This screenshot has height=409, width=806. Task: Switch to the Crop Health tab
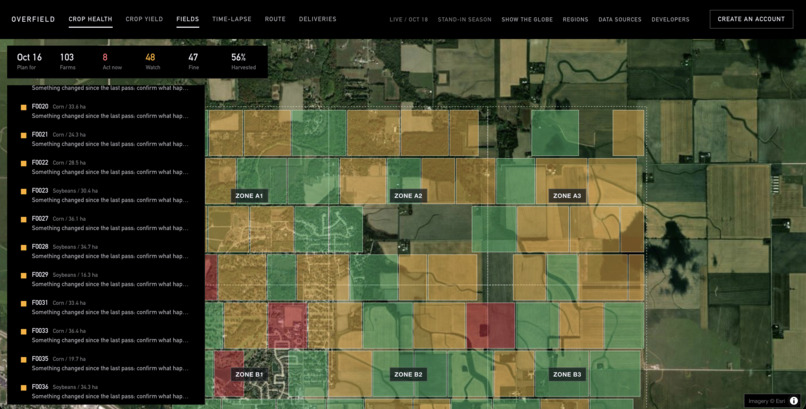pyautogui.click(x=90, y=20)
